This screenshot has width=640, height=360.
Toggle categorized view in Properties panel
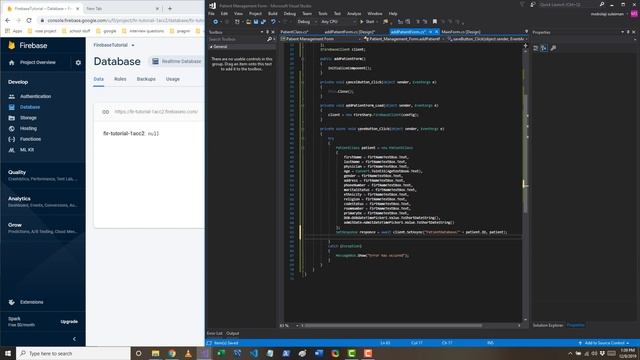tap(536, 48)
